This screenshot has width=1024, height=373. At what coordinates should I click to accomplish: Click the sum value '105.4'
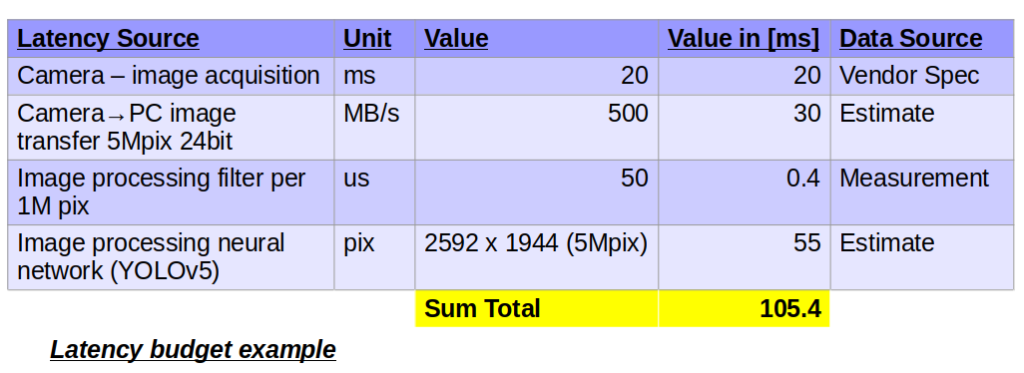point(744,308)
